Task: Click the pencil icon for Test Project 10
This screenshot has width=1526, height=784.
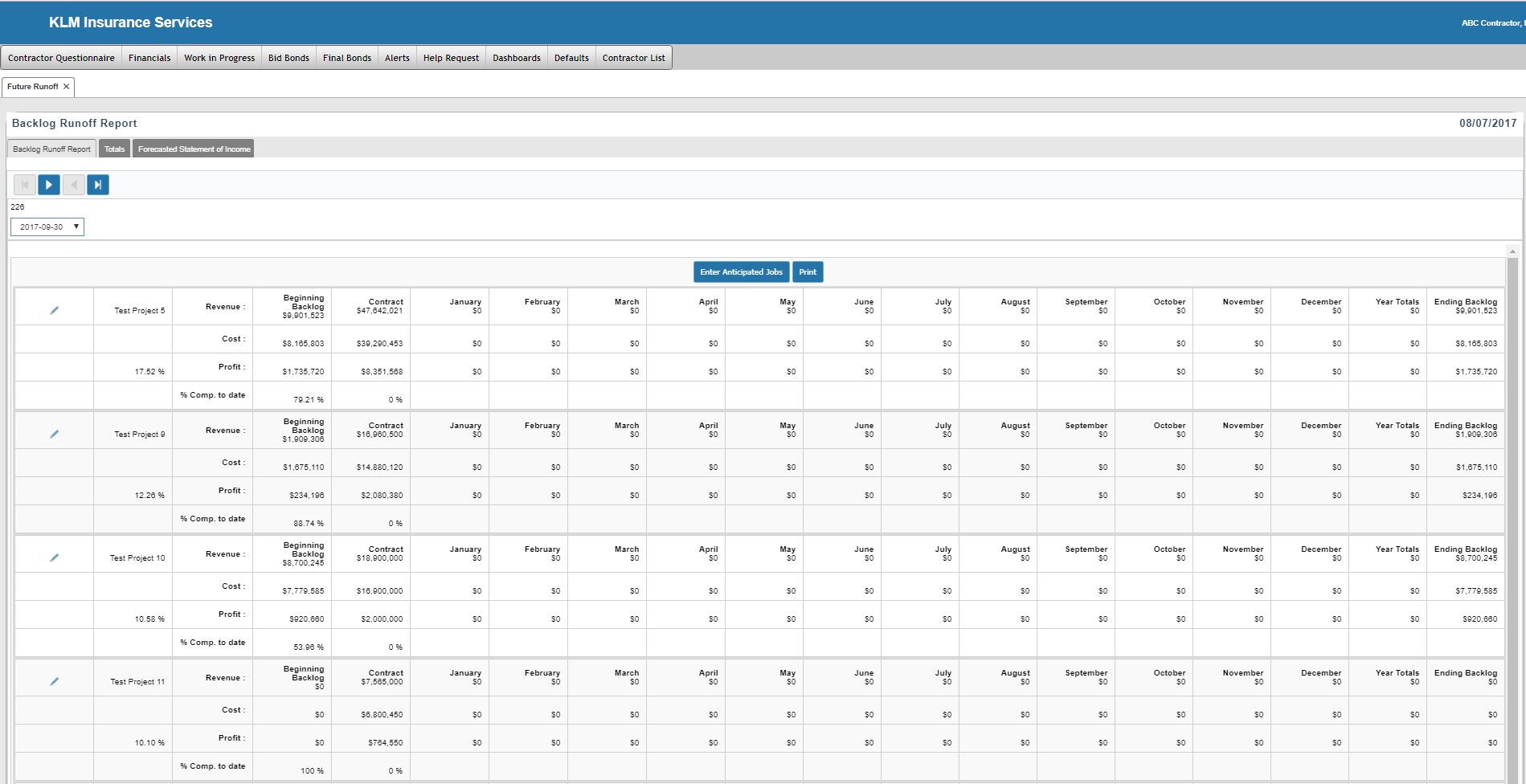Action: click(x=55, y=557)
